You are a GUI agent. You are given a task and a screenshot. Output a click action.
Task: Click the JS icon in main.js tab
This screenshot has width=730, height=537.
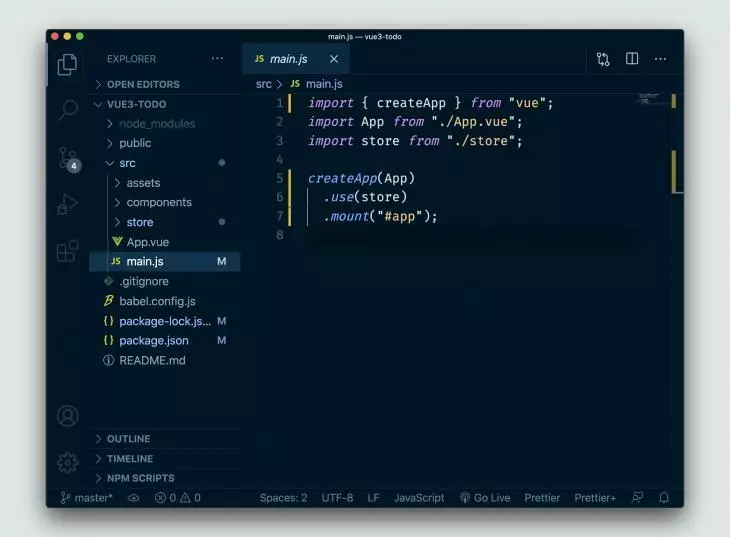tap(259, 59)
